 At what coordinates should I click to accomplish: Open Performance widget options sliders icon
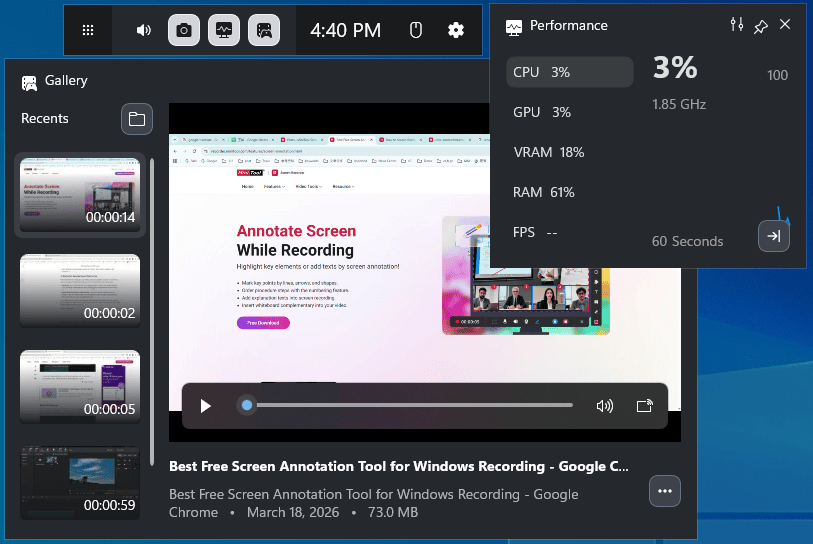tap(737, 24)
